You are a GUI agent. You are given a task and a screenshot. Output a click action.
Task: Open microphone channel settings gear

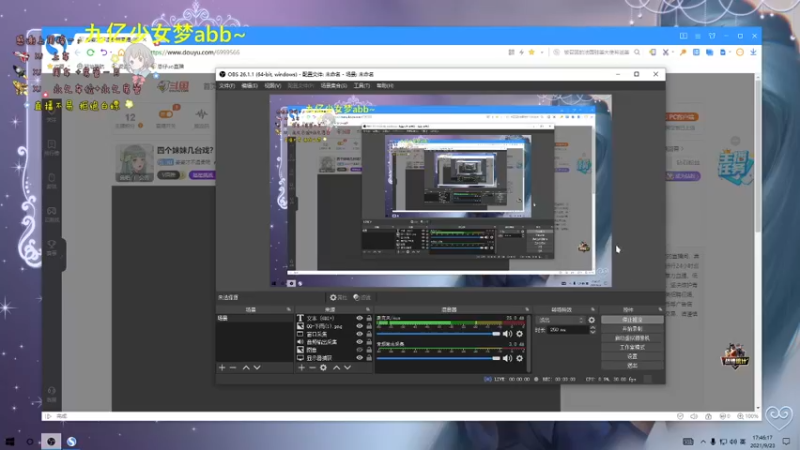click(x=519, y=334)
